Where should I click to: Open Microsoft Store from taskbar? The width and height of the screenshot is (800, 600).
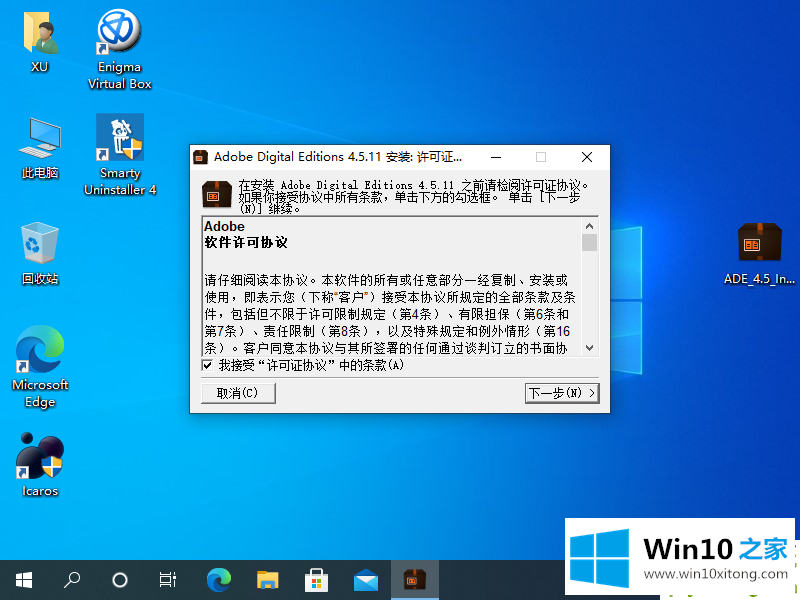(316, 580)
